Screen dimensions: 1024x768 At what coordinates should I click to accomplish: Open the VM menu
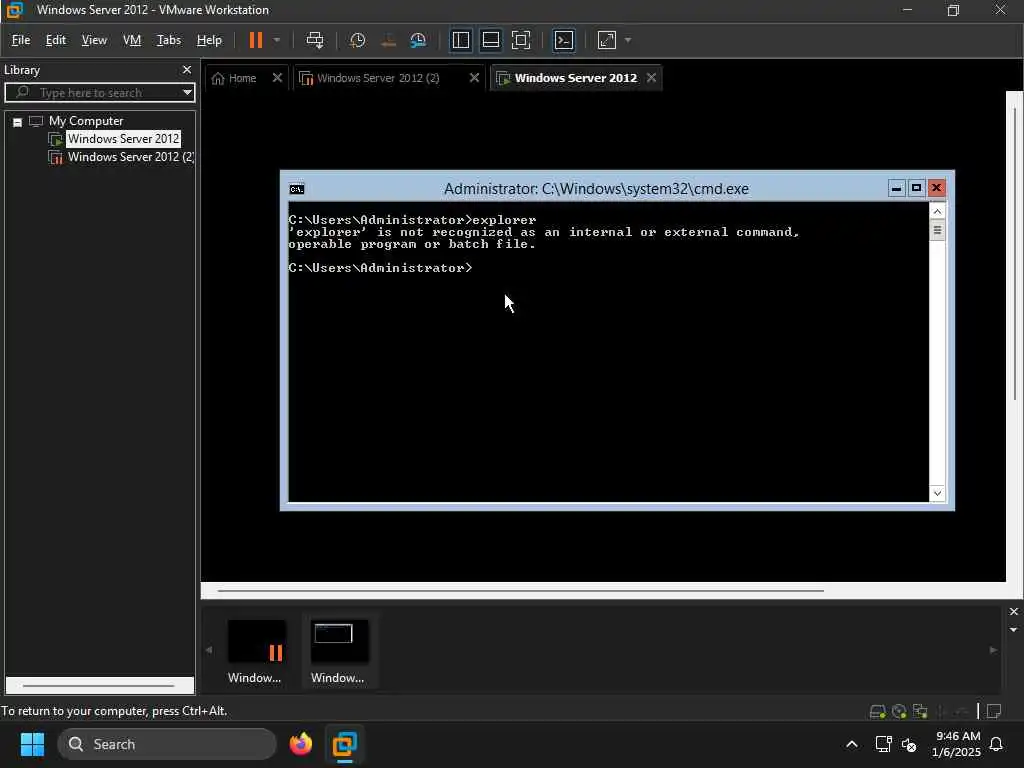(132, 40)
